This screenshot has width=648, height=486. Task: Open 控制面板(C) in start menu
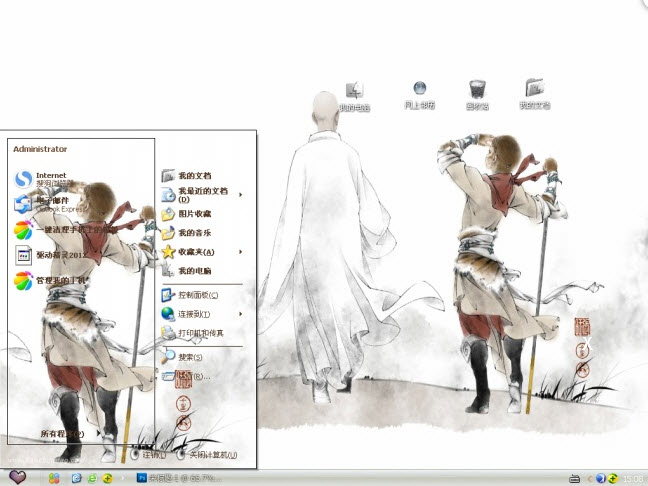(x=189, y=295)
